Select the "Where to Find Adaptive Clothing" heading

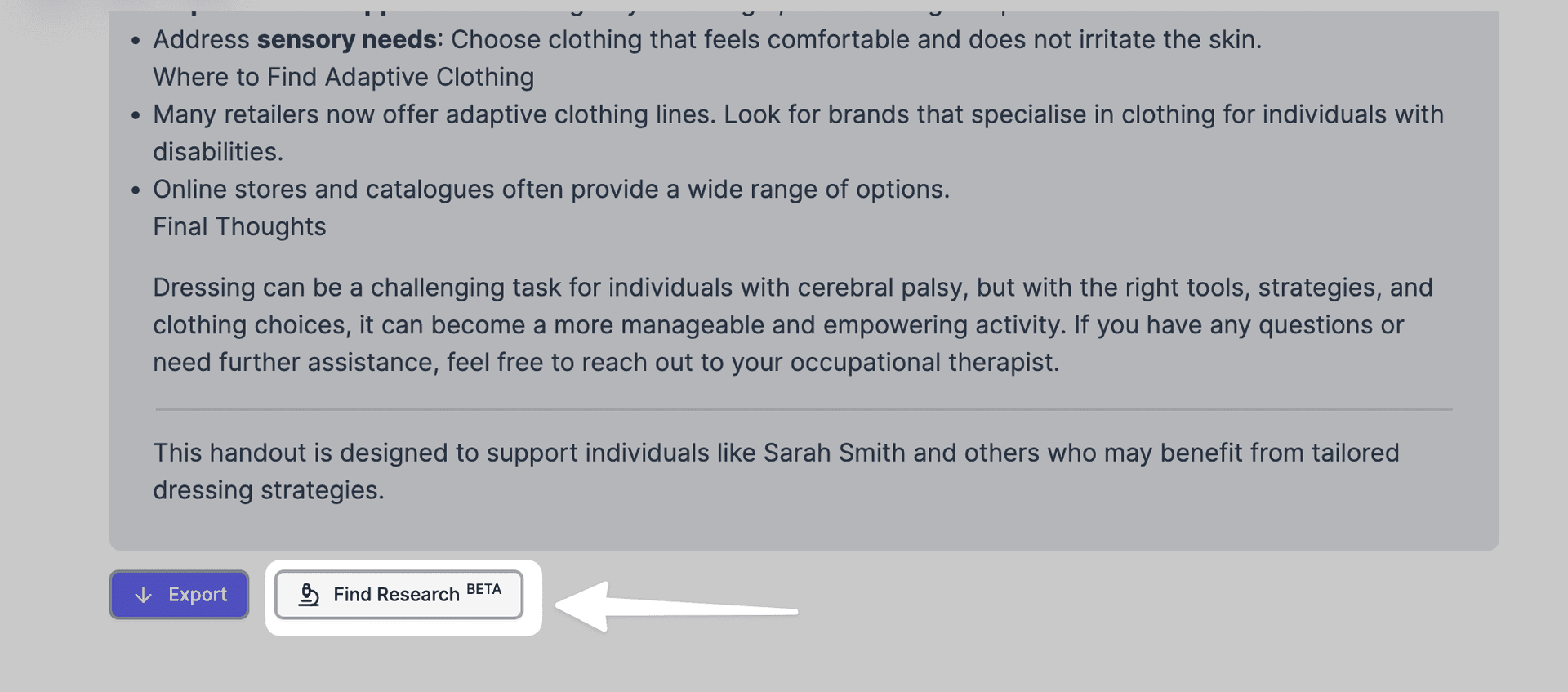tap(343, 77)
